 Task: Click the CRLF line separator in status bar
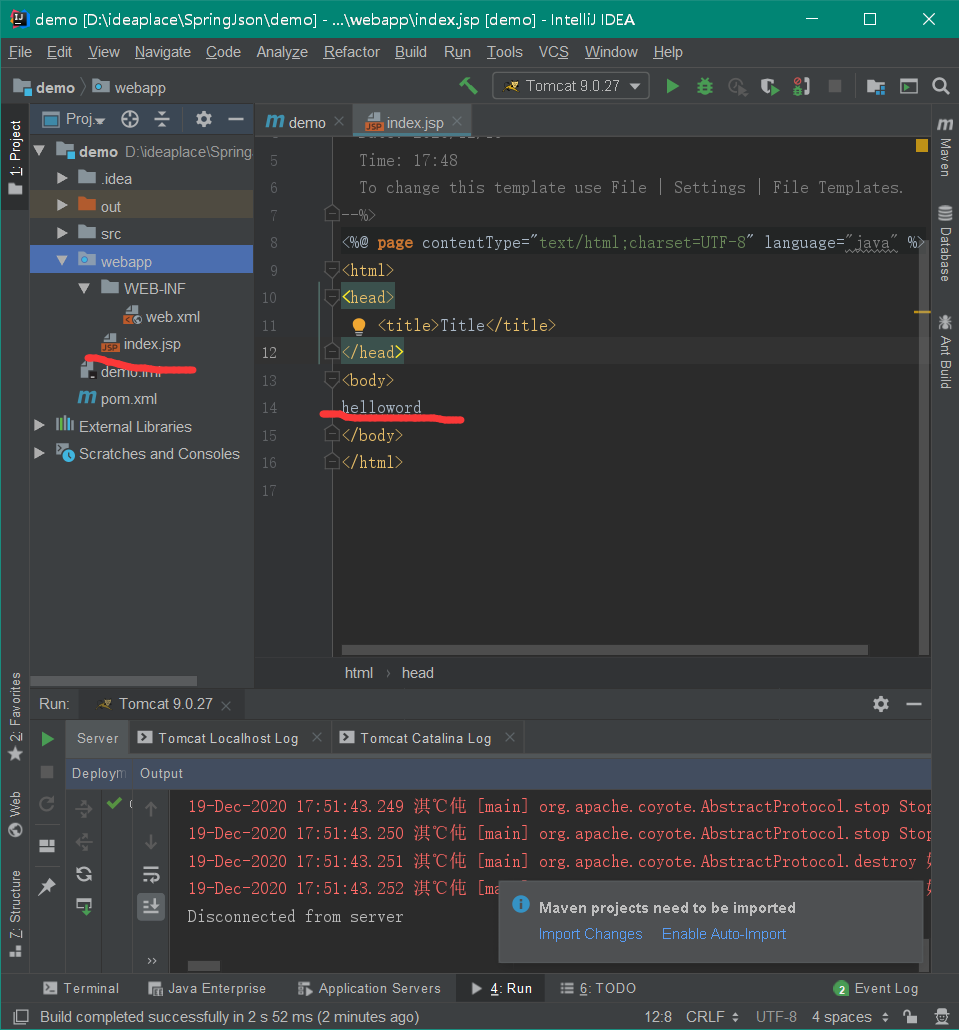(x=712, y=1017)
